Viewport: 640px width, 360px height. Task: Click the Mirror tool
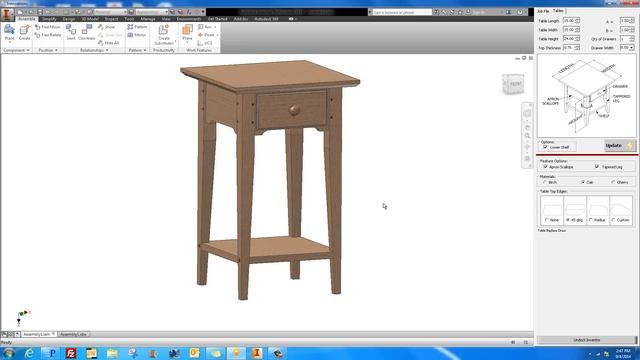pyautogui.click(x=136, y=35)
